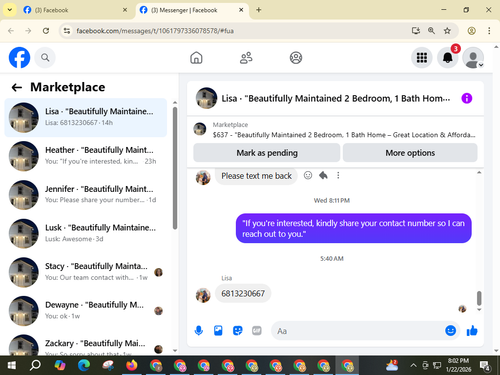Open the Chrome profile icon
Viewport: 500px width, 375px height.
471,31
